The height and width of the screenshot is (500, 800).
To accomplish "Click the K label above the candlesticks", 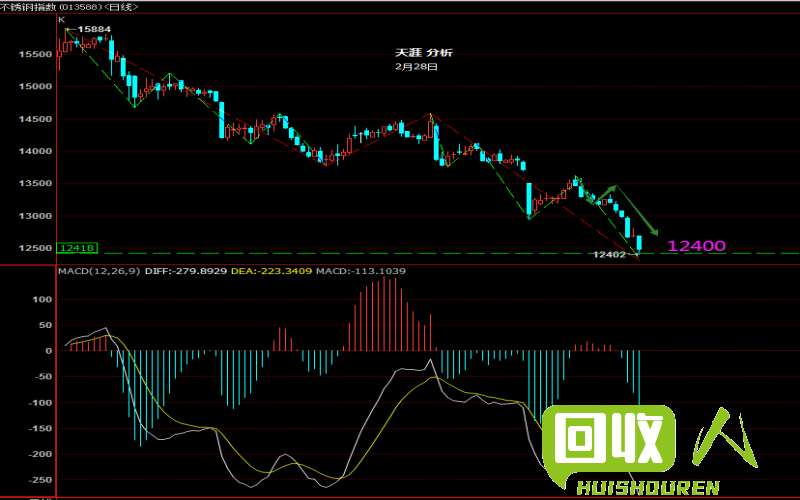I will (62, 19).
